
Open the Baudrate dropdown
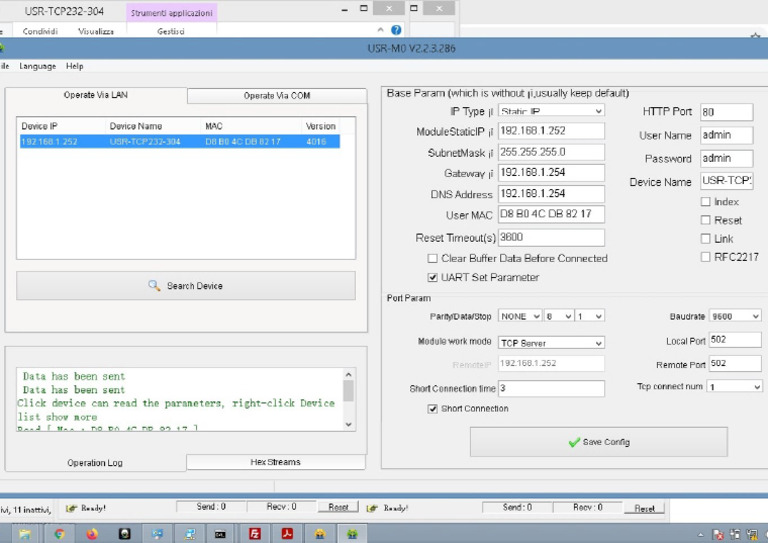pyautogui.click(x=735, y=316)
